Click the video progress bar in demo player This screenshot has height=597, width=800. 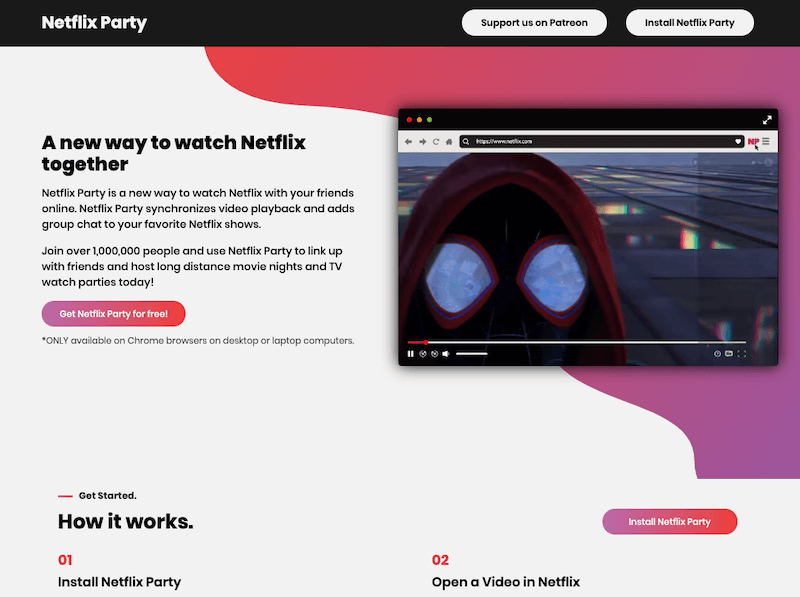click(x=577, y=342)
